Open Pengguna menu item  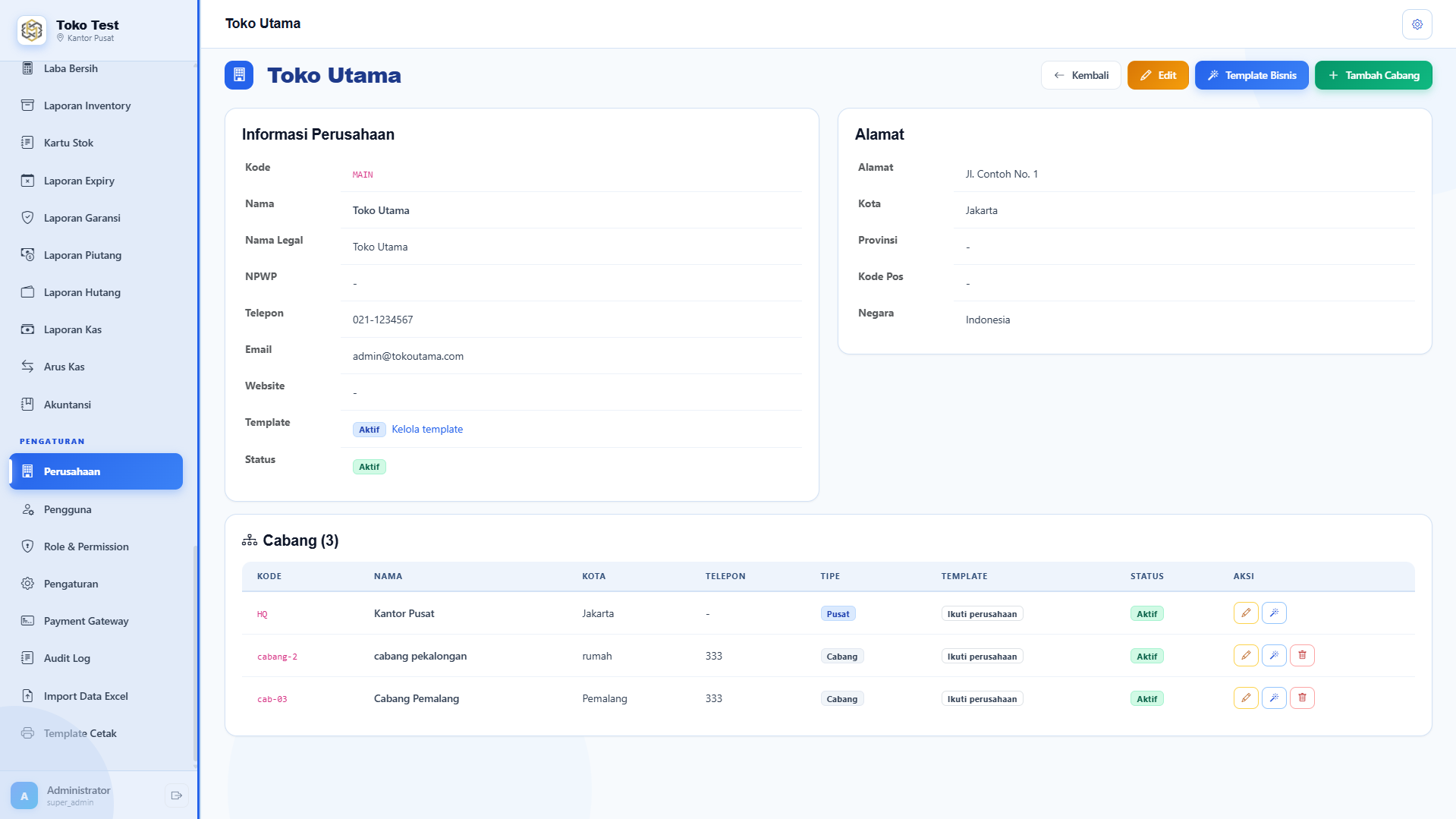pyautogui.click(x=97, y=509)
